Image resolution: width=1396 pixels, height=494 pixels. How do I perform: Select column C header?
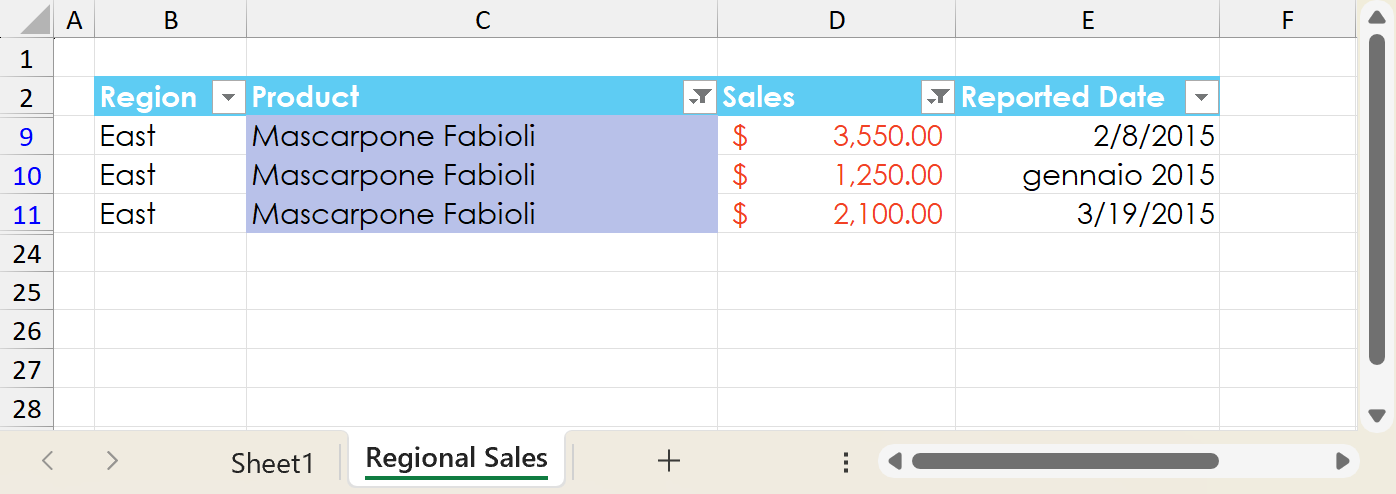click(x=482, y=19)
